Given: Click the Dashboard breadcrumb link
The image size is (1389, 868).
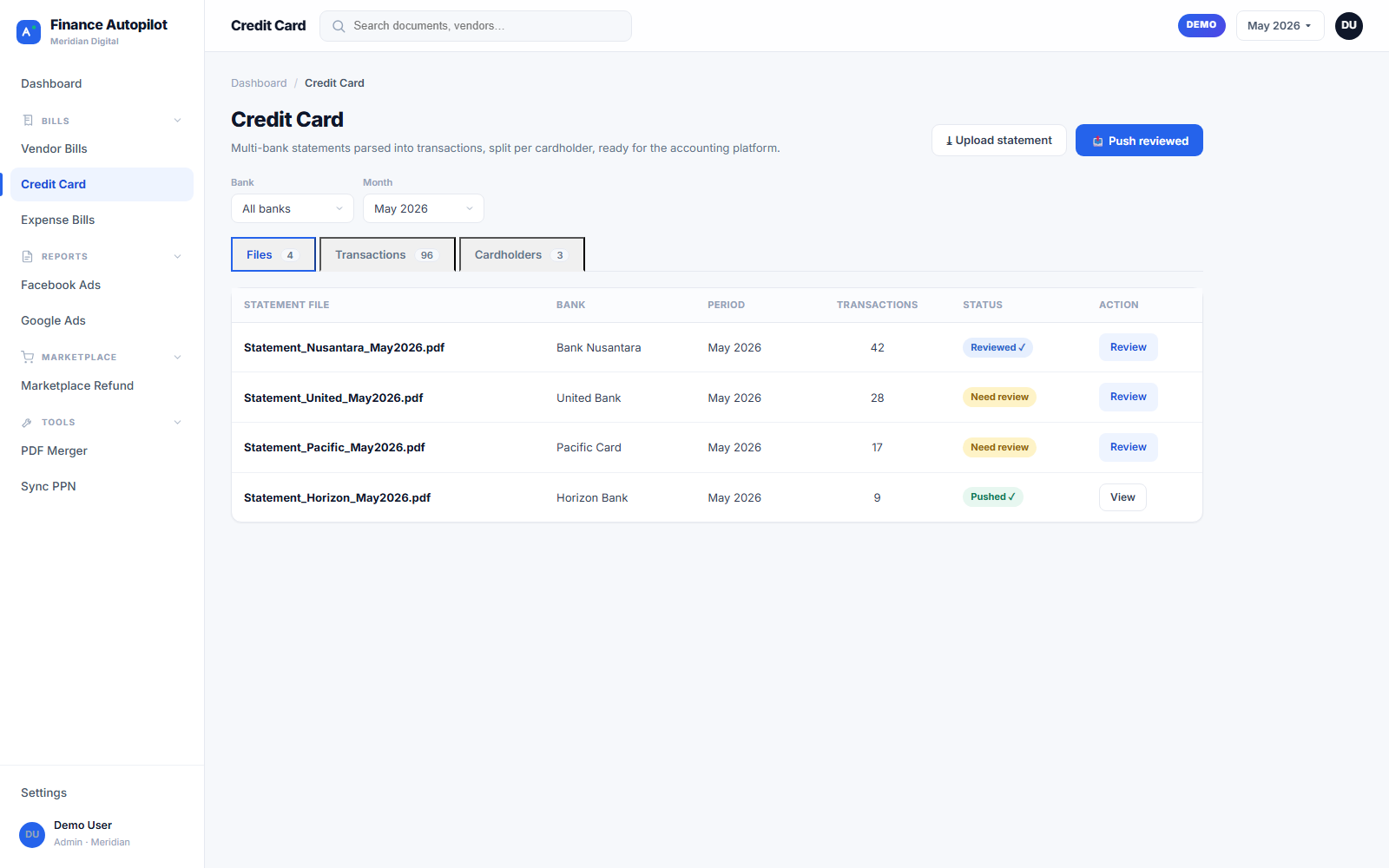Looking at the screenshot, I should pyautogui.click(x=259, y=83).
